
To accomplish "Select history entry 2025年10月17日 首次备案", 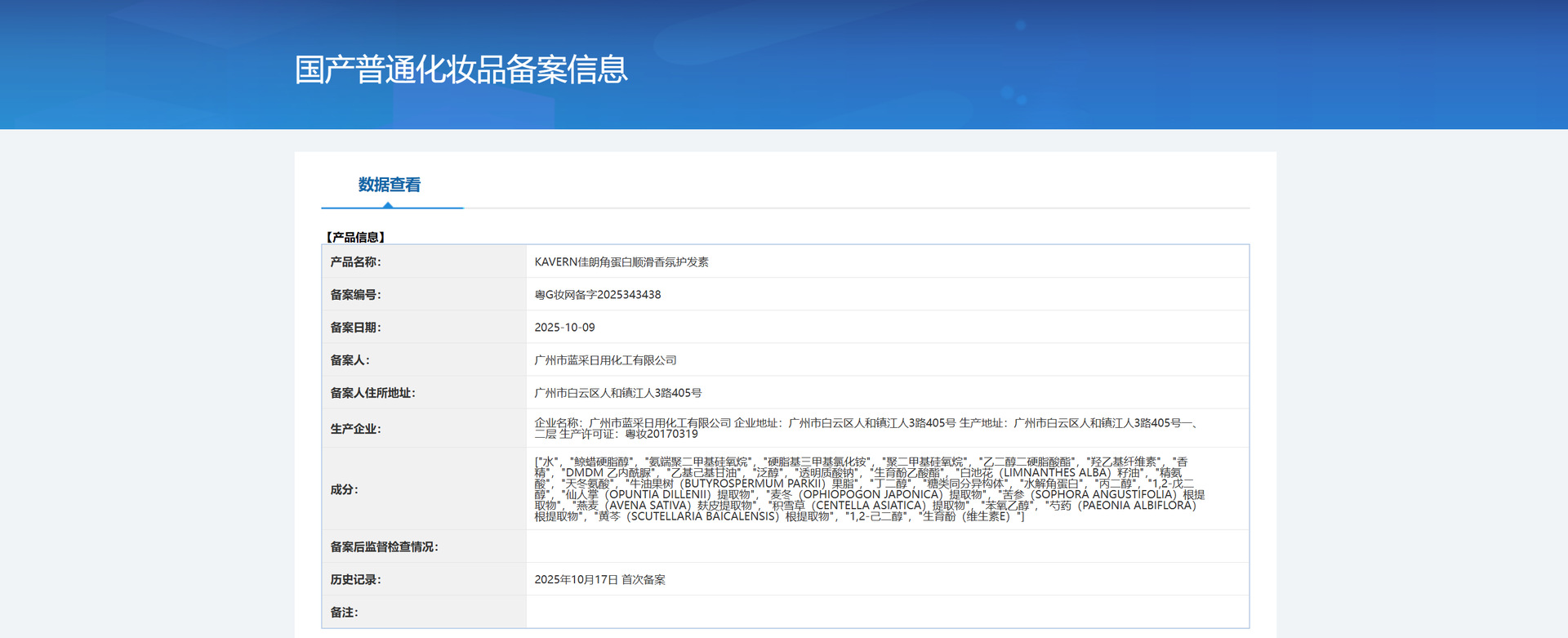I will point(599,580).
